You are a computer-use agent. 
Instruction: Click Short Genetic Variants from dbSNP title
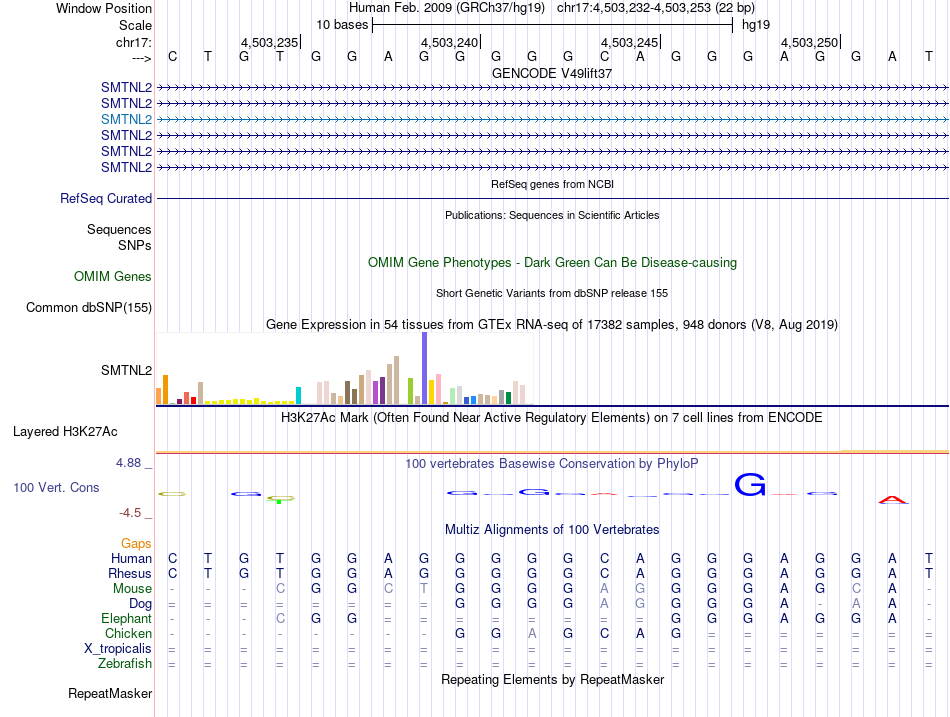click(552, 293)
